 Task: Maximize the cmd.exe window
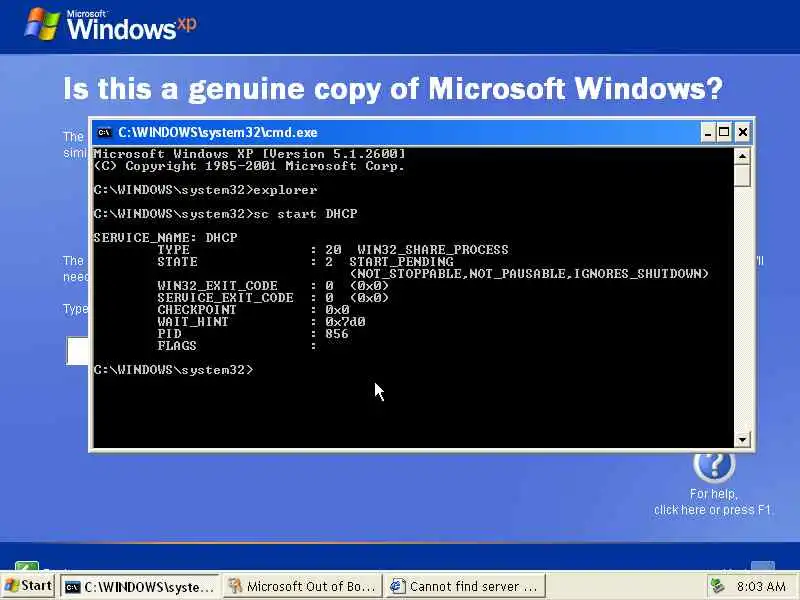pyautogui.click(x=724, y=133)
